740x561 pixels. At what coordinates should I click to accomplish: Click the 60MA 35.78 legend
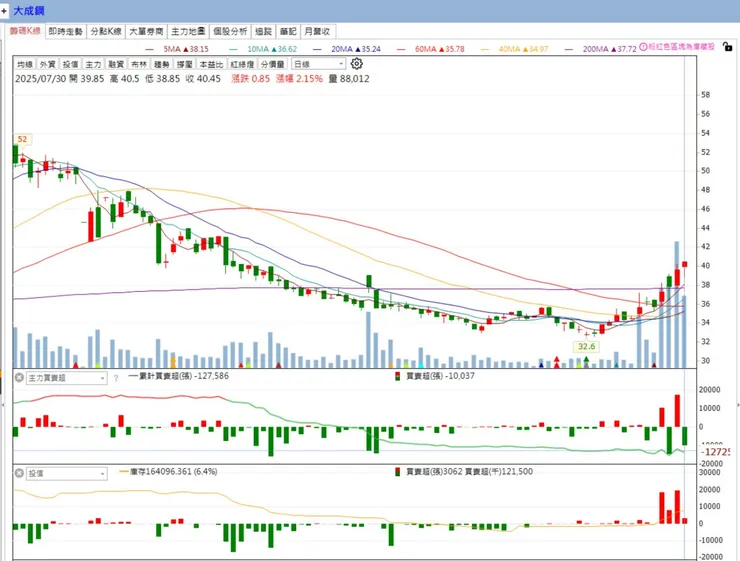pyautogui.click(x=440, y=49)
